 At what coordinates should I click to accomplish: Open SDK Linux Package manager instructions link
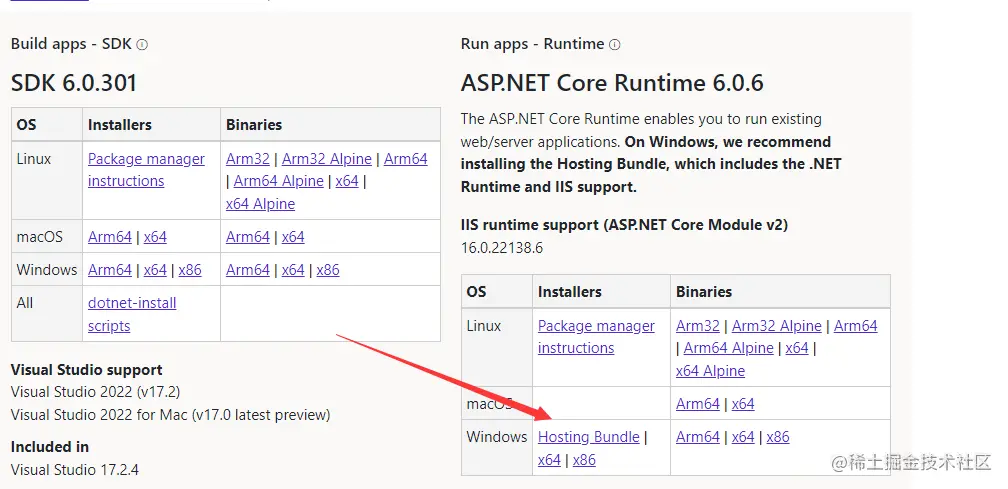(x=146, y=170)
